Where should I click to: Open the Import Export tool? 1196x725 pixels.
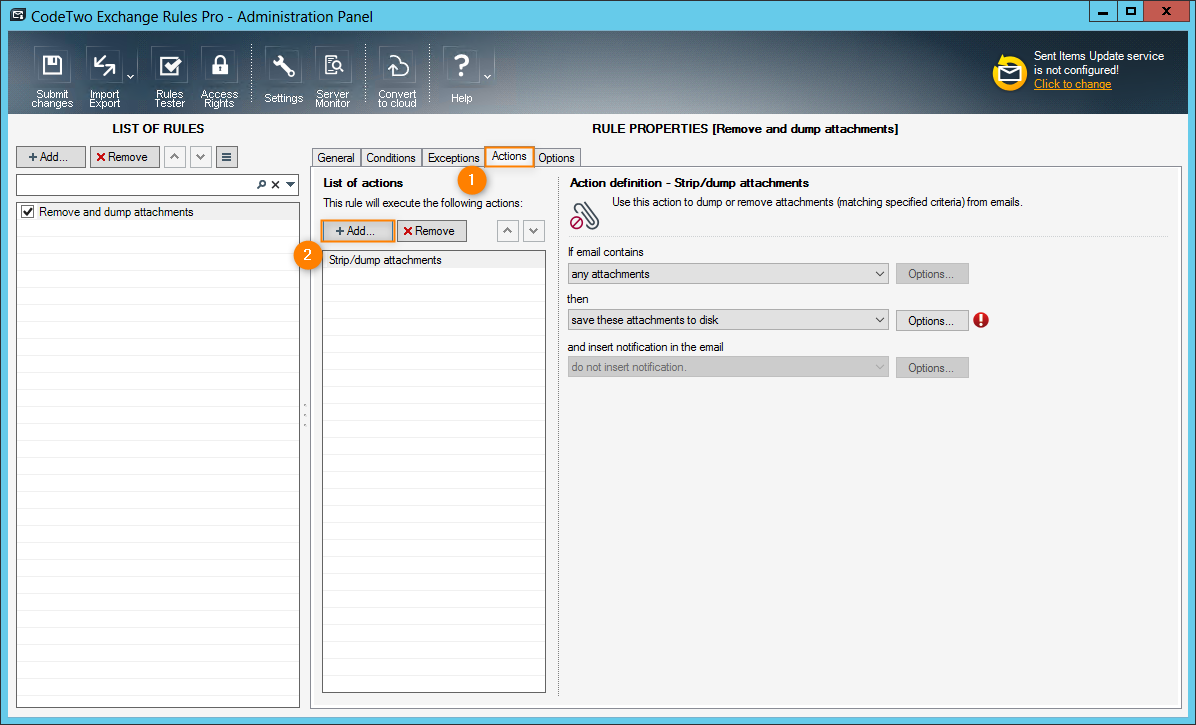point(104,78)
